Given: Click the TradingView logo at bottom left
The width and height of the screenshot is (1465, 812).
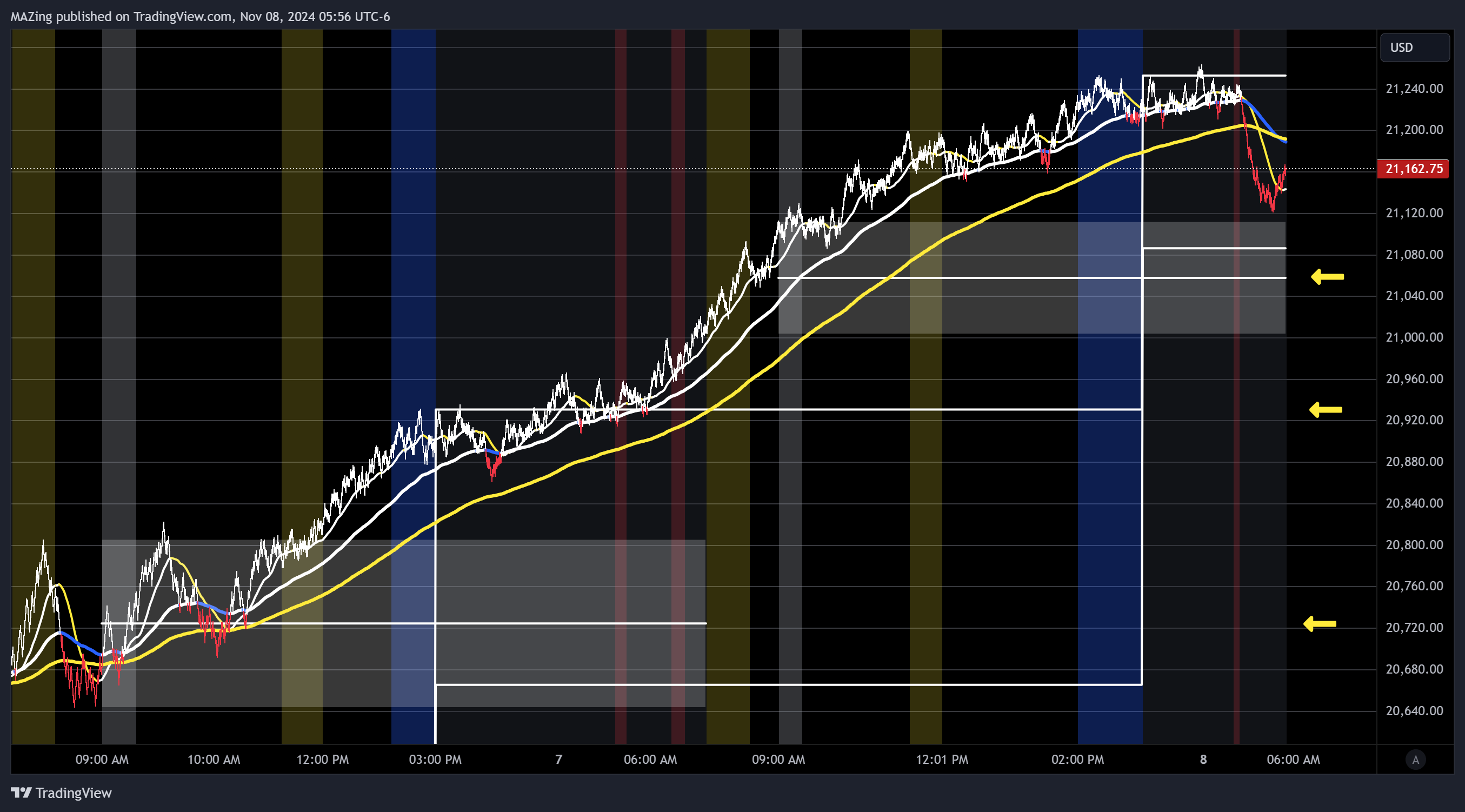Looking at the screenshot, I should [x=62, y=793].
